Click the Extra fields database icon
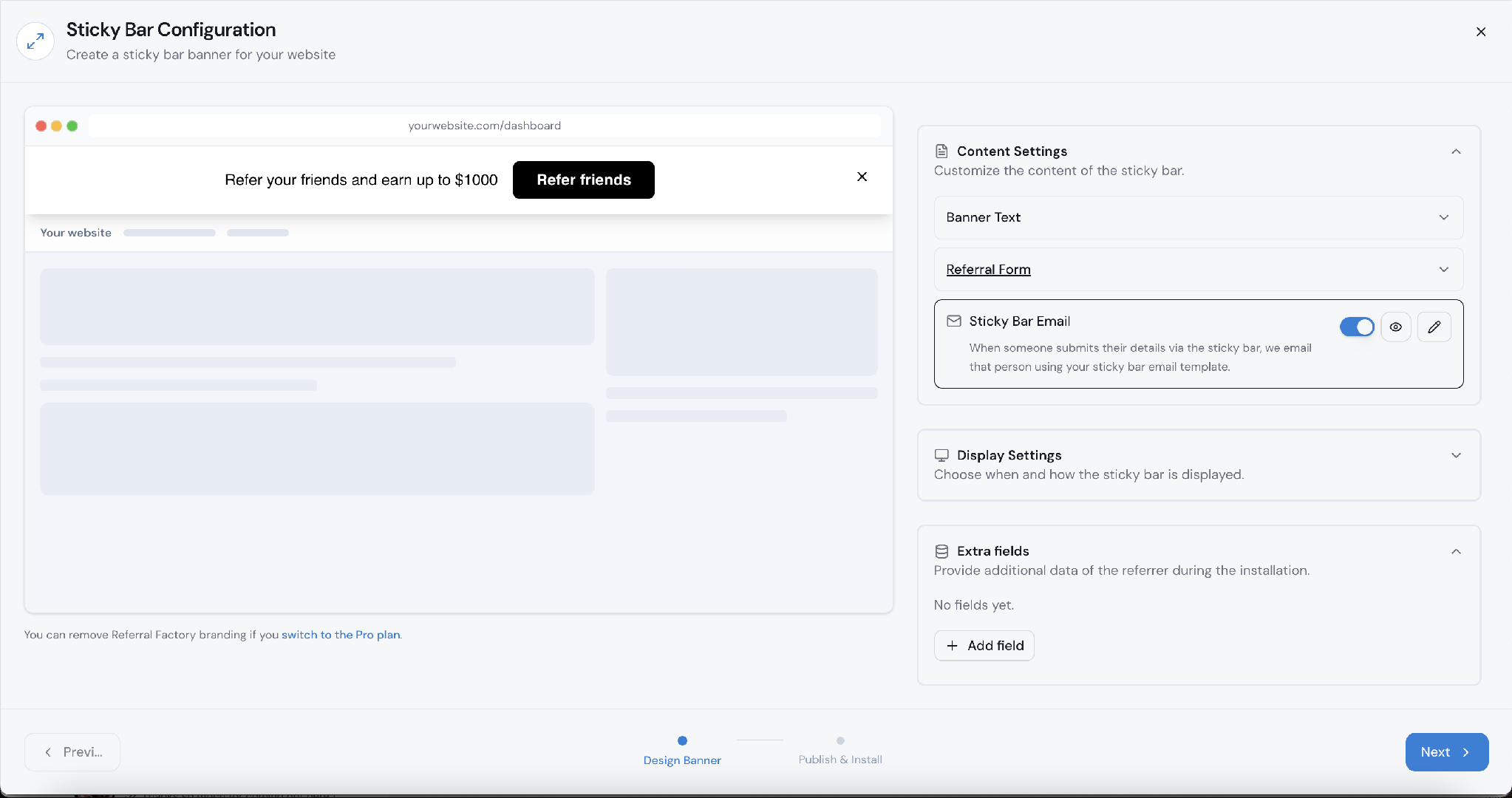This screenshot has height=798, width=1512. tap(941, 551)
